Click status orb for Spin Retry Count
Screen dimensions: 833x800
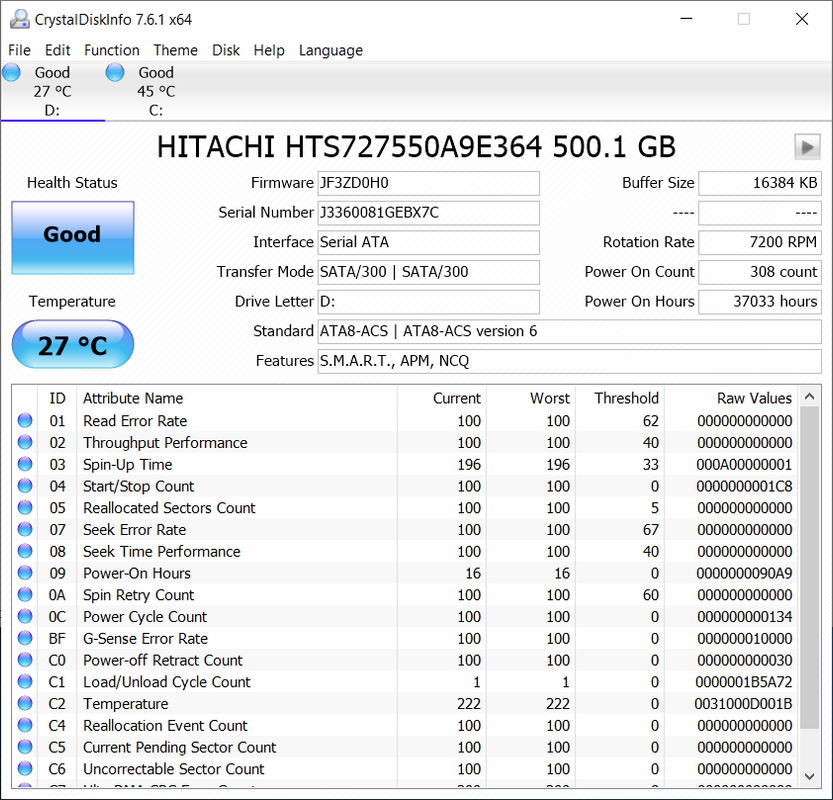coord(25,595)
